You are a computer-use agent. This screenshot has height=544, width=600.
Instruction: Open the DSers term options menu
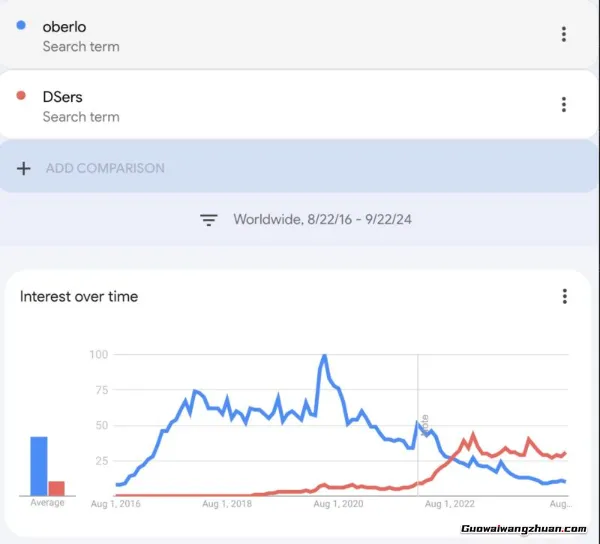pyautogui.click(x=564, y=104)
